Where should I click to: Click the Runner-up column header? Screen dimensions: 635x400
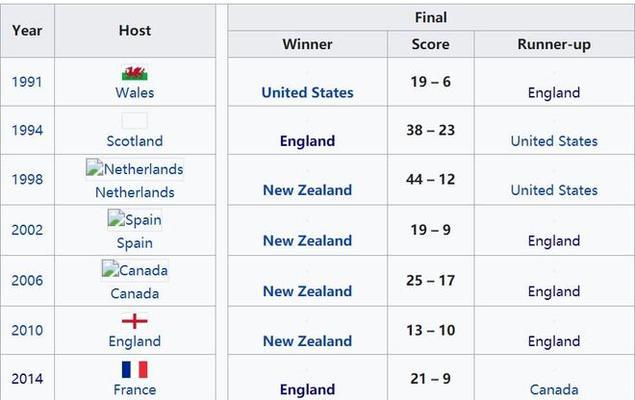pos(554,44)
